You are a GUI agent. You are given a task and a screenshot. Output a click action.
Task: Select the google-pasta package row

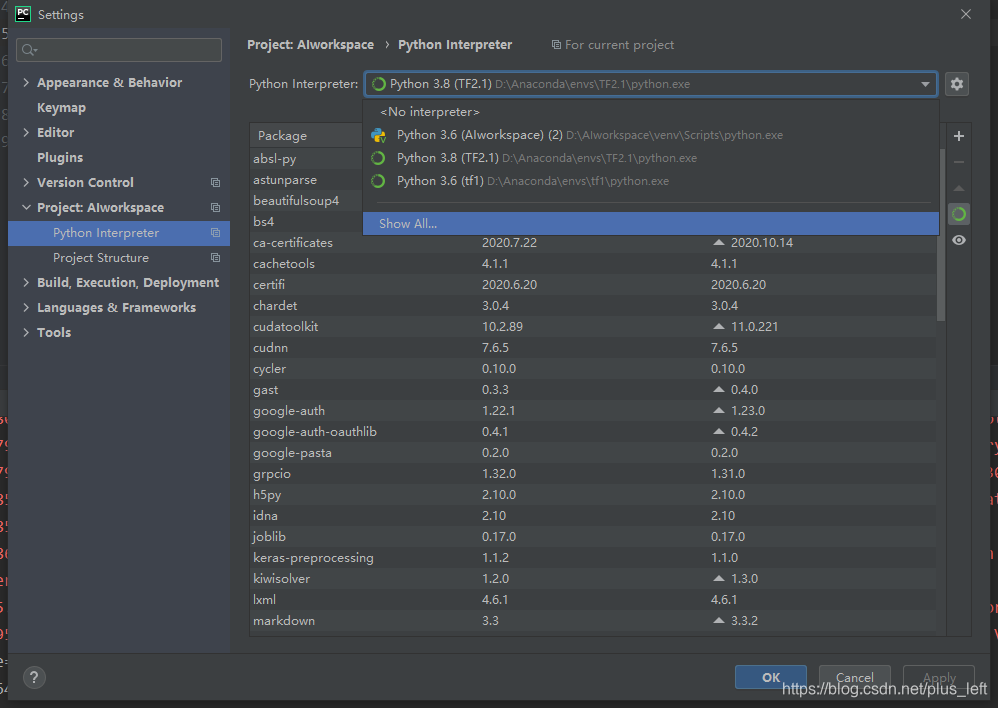coord(593,453)
